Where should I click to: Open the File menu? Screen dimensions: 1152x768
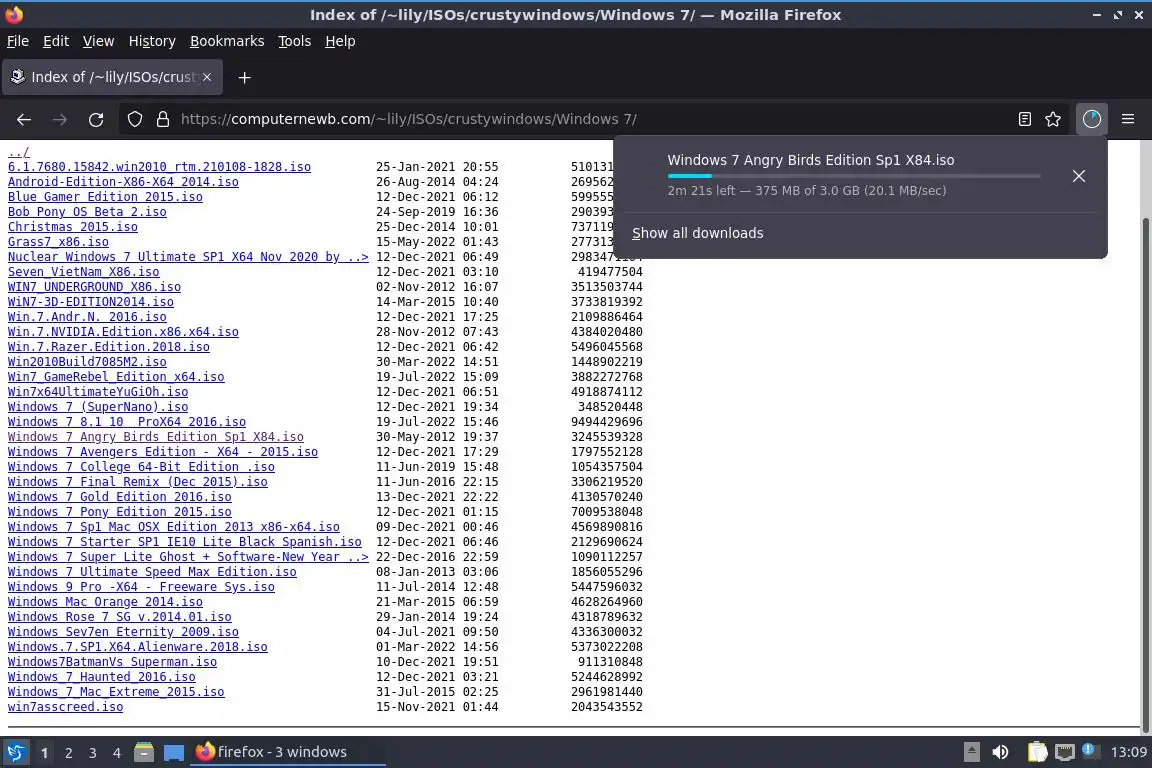click(x=18, y=41)
